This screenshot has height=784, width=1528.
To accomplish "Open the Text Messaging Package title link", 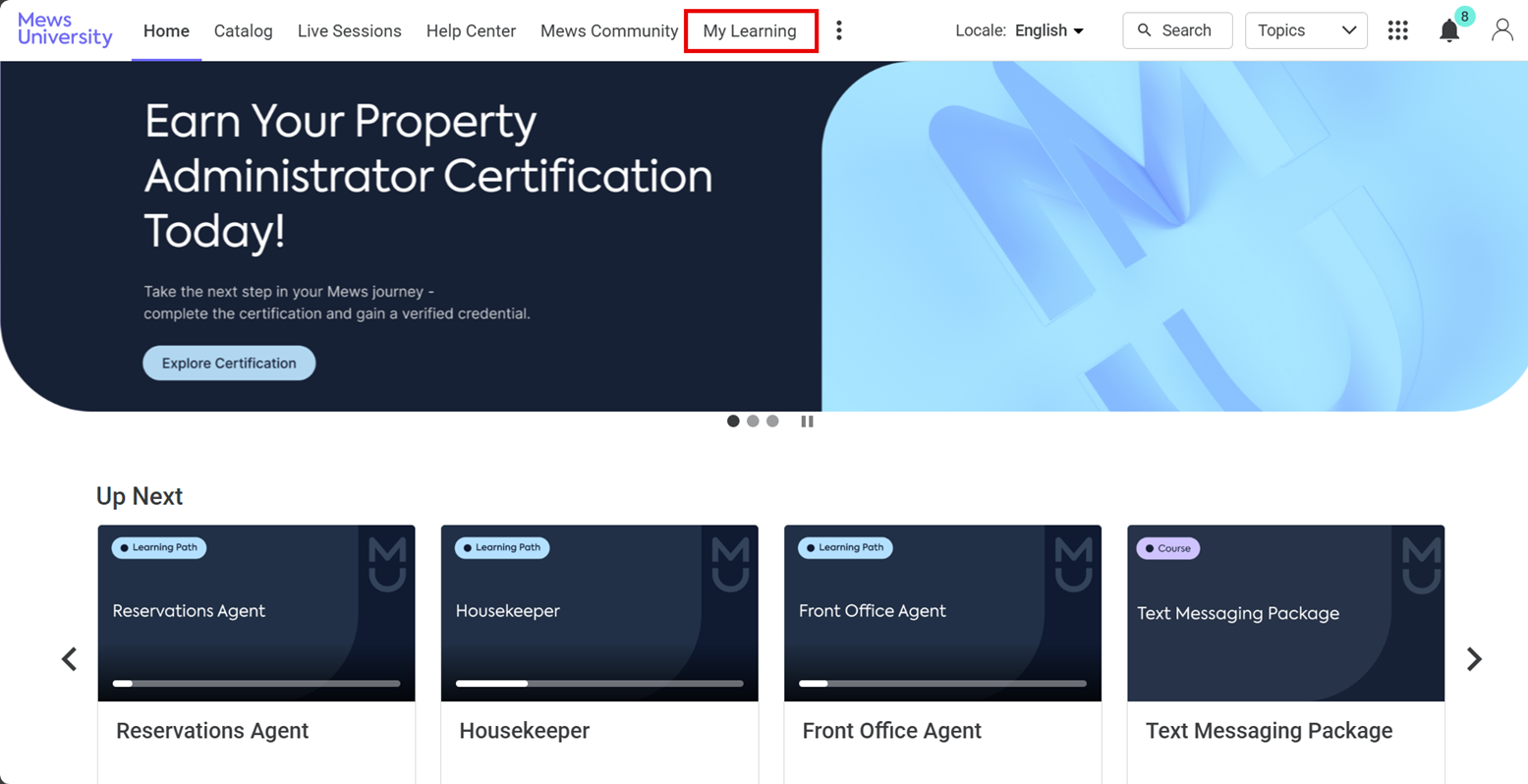I will pos(1270,731).
